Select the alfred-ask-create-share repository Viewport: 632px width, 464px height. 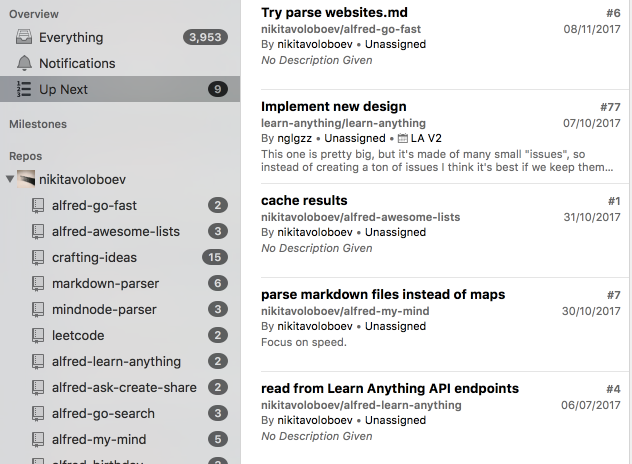click(120, 387)
